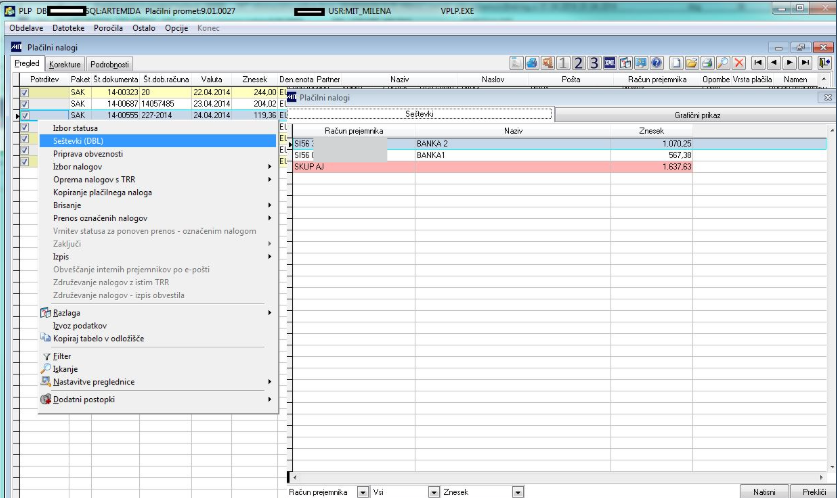
Task: Click the exit door icon in toolbar
Action: [825, 63]
